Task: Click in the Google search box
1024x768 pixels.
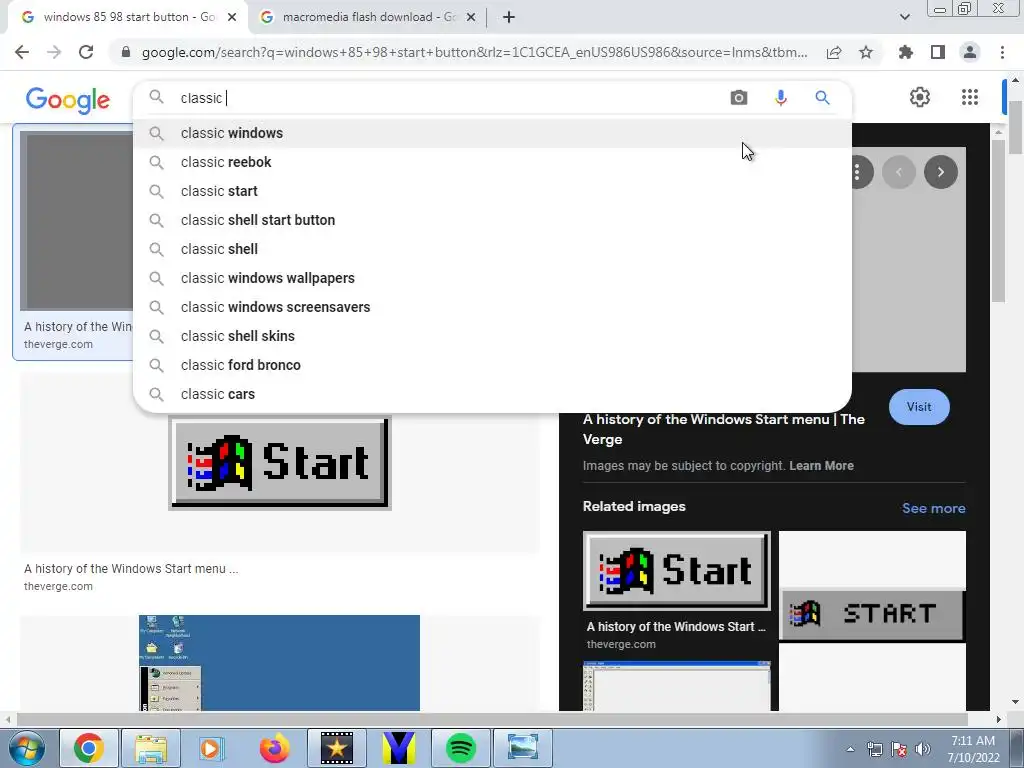Action: point(451,98)
